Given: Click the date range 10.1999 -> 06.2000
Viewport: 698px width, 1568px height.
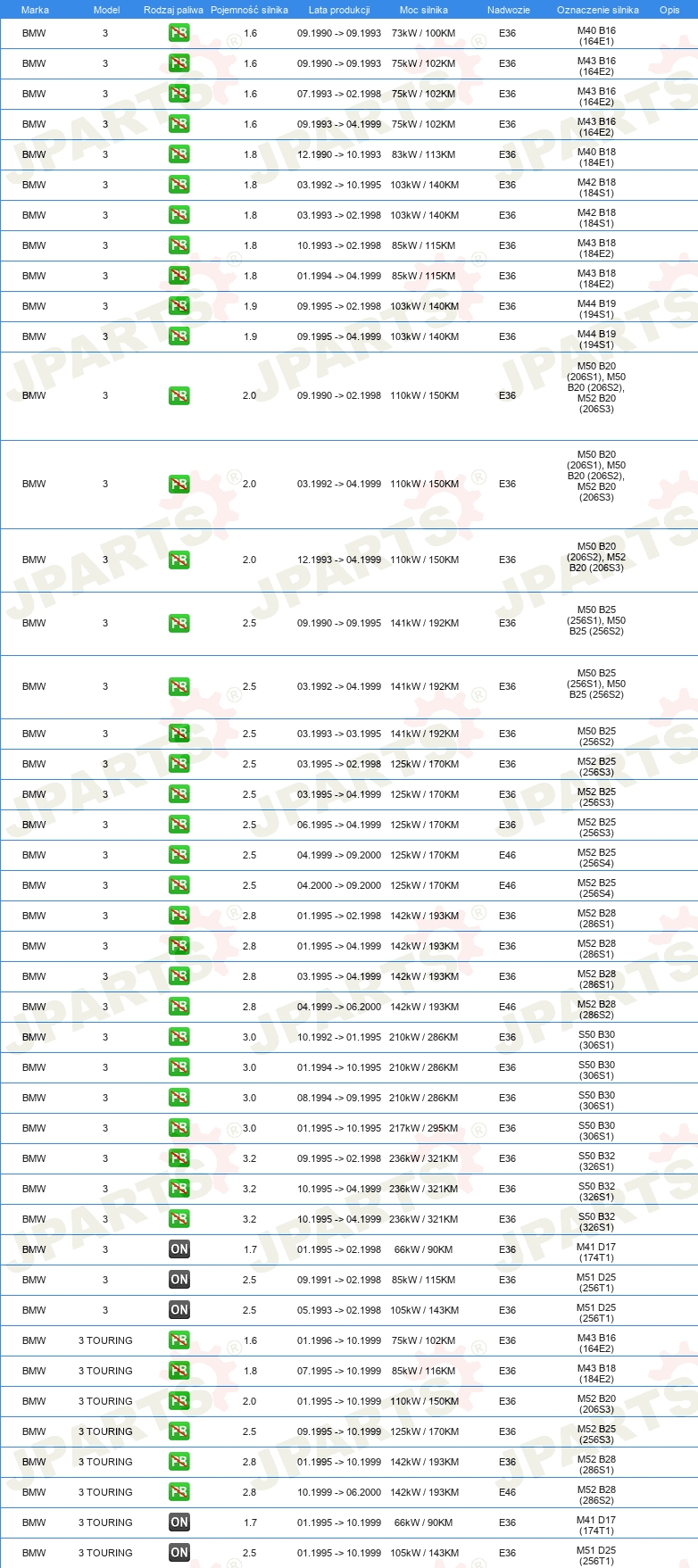Looking at the screenshot, I should (339, 1492).
